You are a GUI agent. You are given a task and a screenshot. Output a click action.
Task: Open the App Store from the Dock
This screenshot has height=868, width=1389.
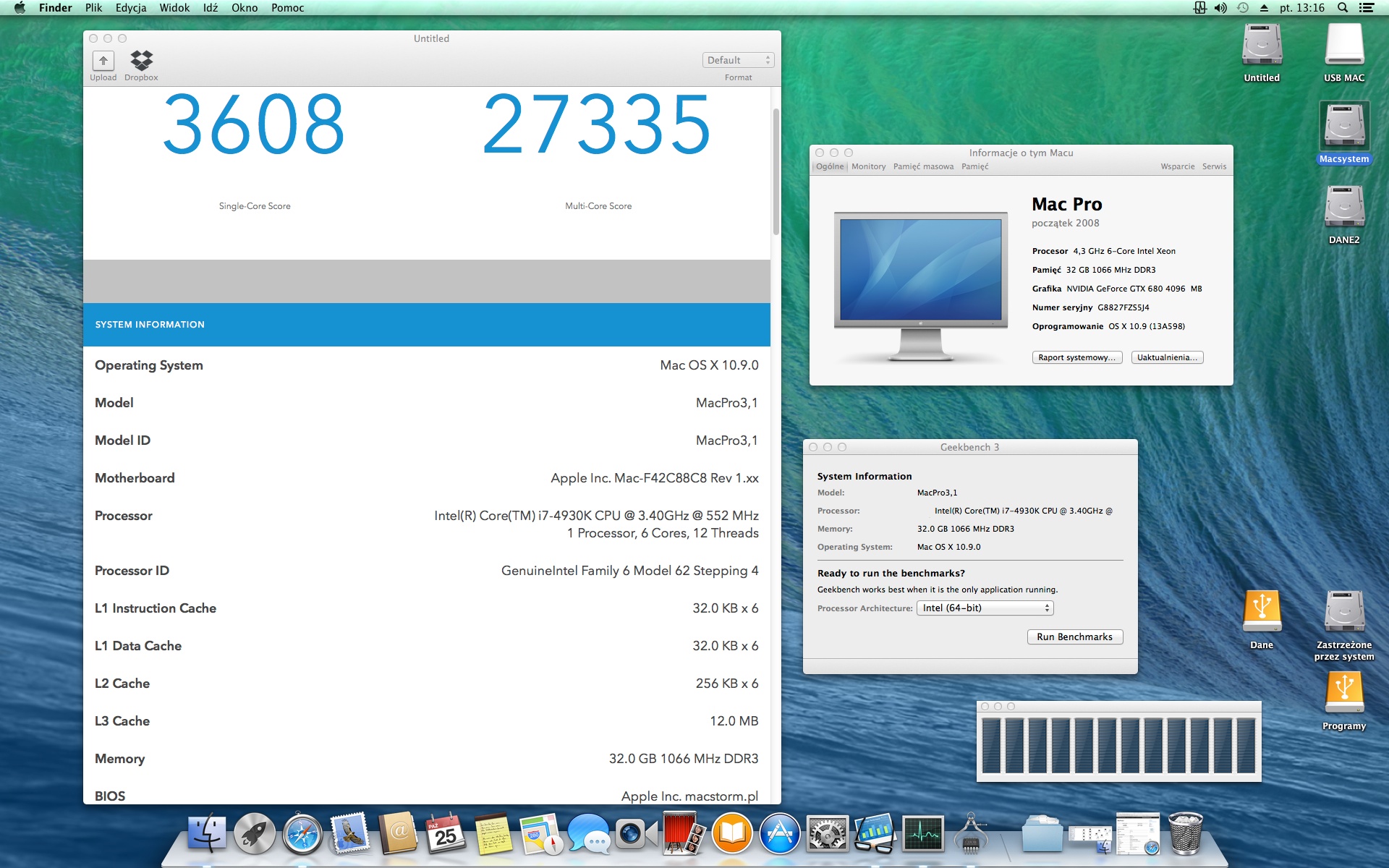pos(779,833)
